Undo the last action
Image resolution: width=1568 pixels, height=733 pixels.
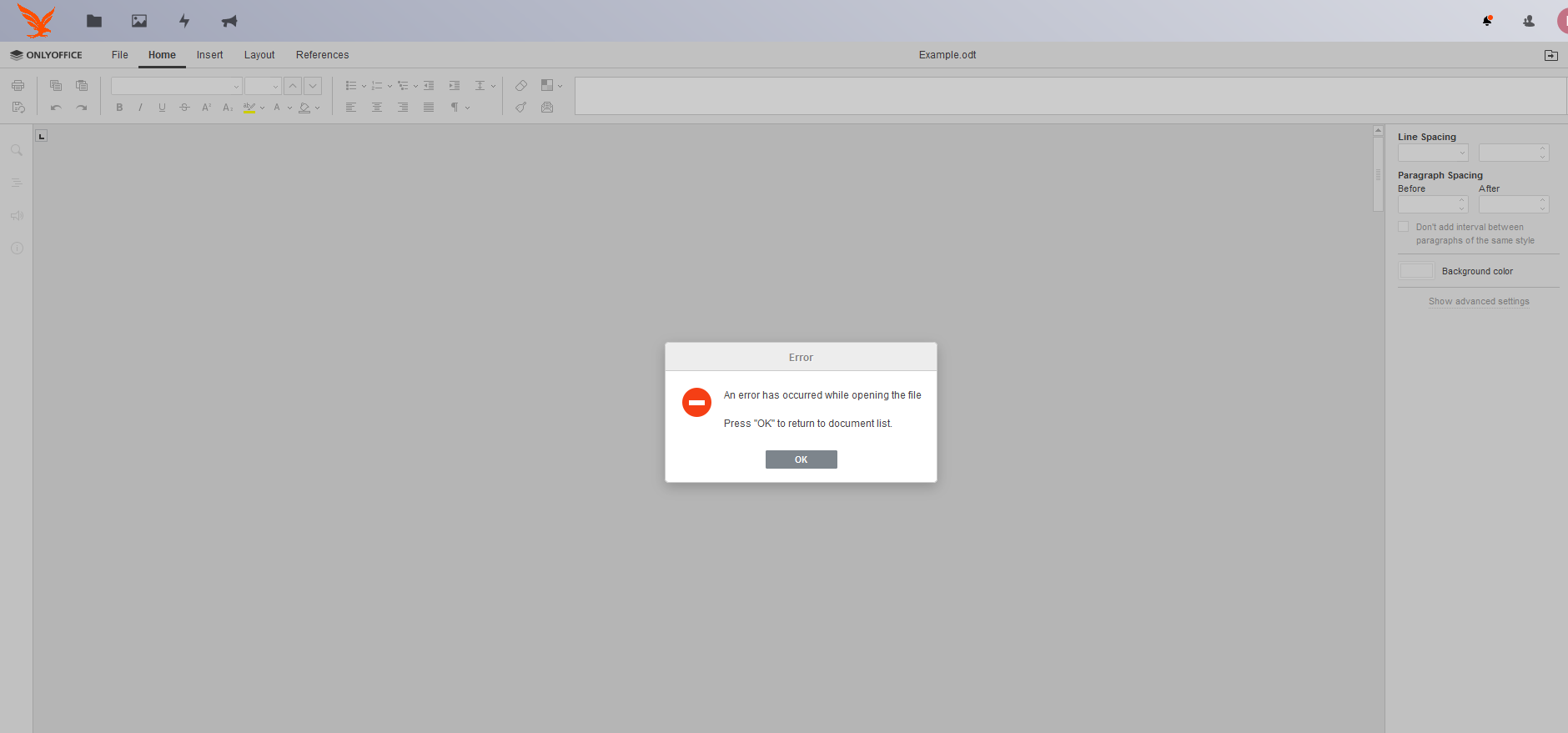[56, 107]
